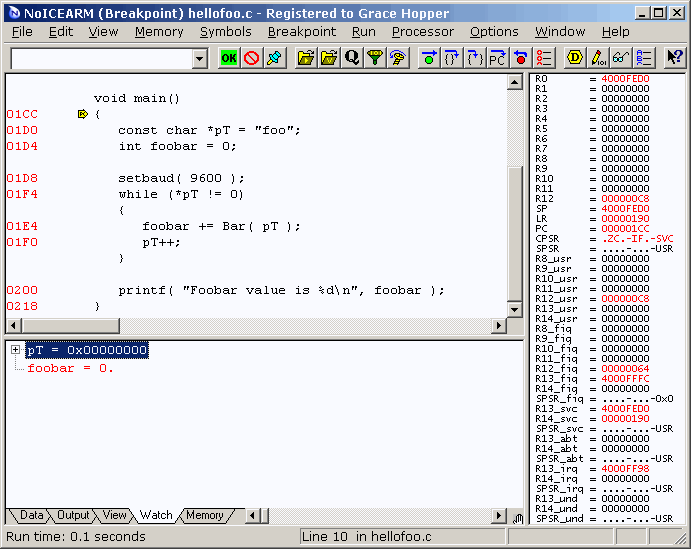Switch to the Memory tab
This screenshot has width=691, height=549.
[204, 515]
